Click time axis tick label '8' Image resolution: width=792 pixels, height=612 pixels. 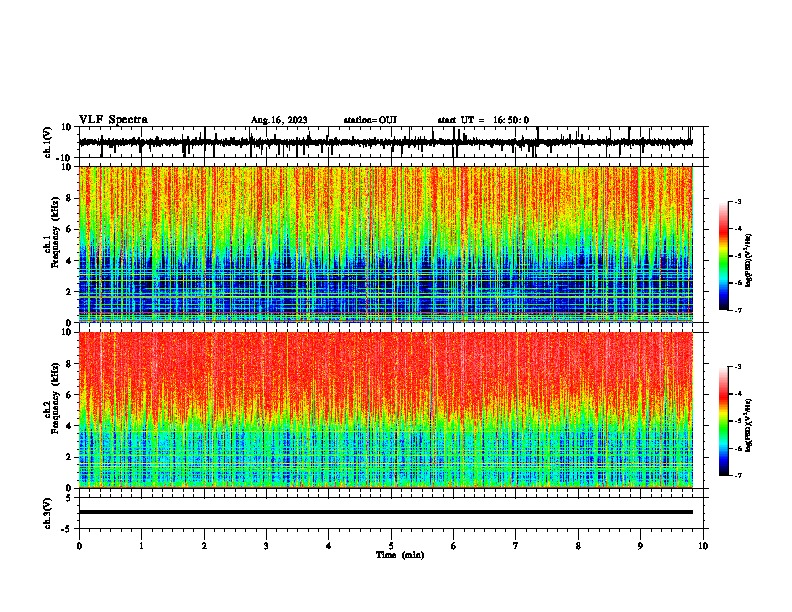click(x=578, y=546)
